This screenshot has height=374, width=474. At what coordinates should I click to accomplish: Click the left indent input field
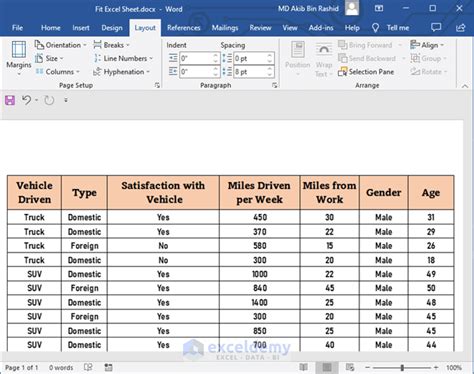pyautogui.click(x=196, y=58)
